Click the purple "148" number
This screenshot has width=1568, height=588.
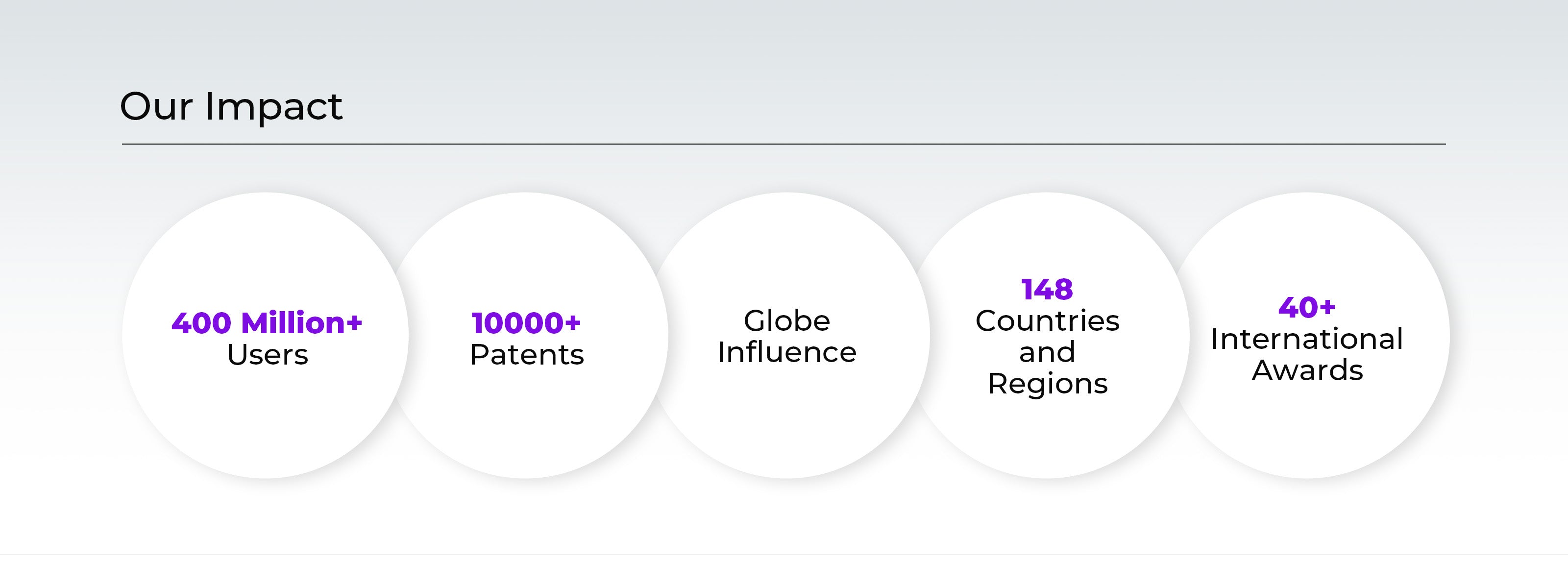[1047, 290]
